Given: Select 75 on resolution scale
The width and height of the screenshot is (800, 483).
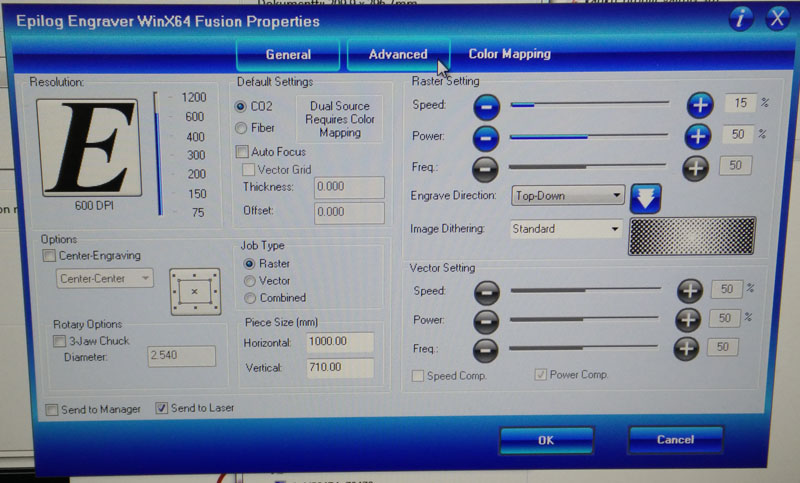Looking at the screenshot, I should click(x=198, y=213).
